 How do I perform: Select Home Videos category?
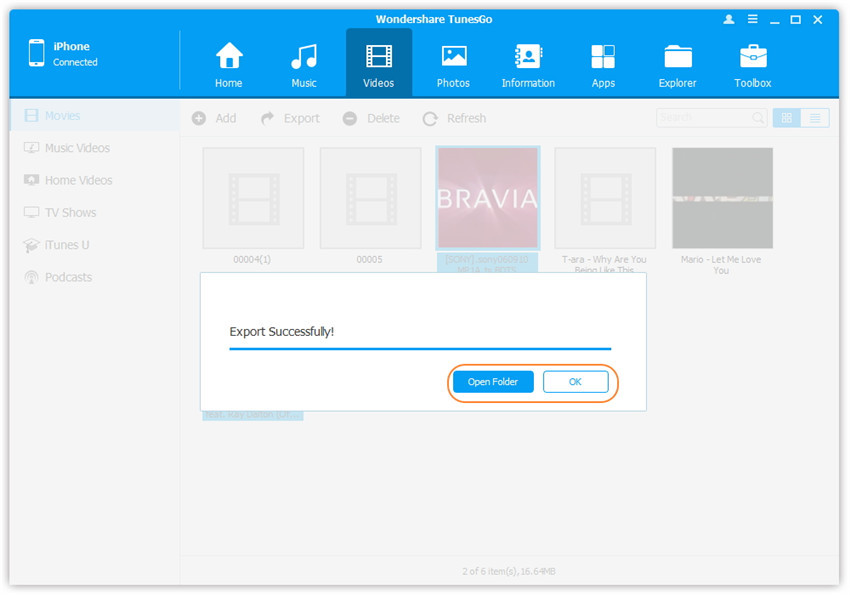point(78,180)
